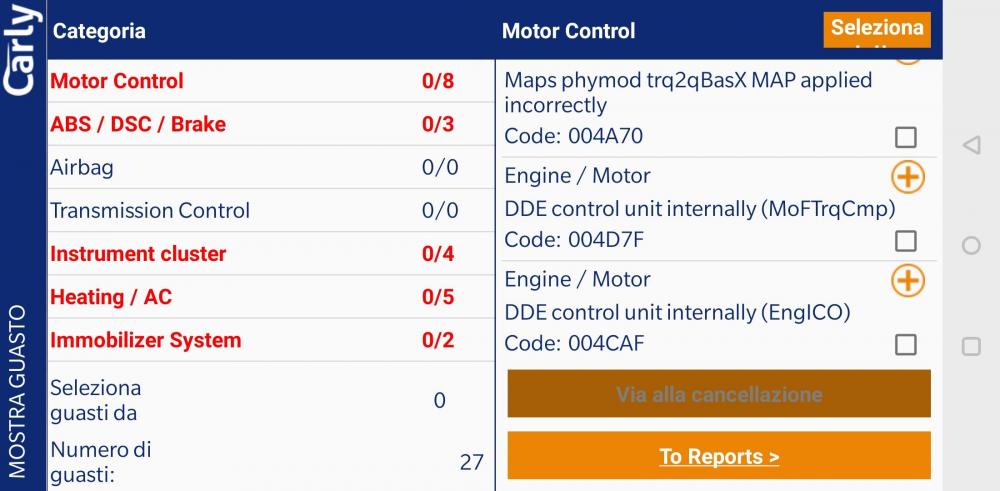
Task: Expand details for fault code 004D7F
Action: pyautogui.click(x=908, y=177)
